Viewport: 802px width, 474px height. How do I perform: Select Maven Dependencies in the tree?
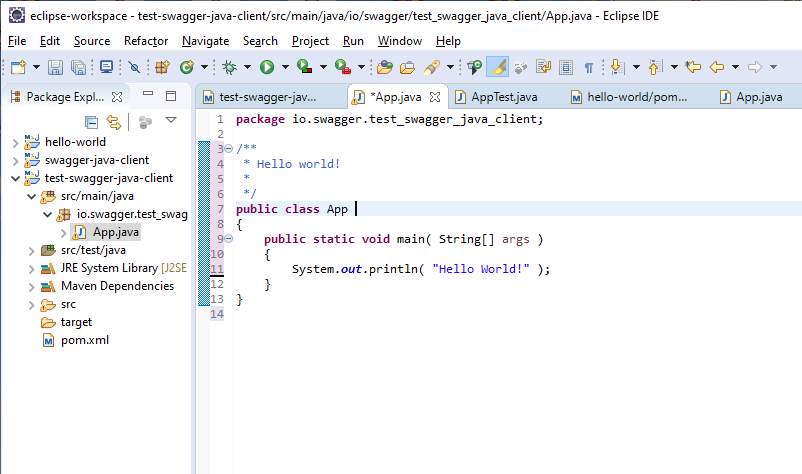(116, 286)
